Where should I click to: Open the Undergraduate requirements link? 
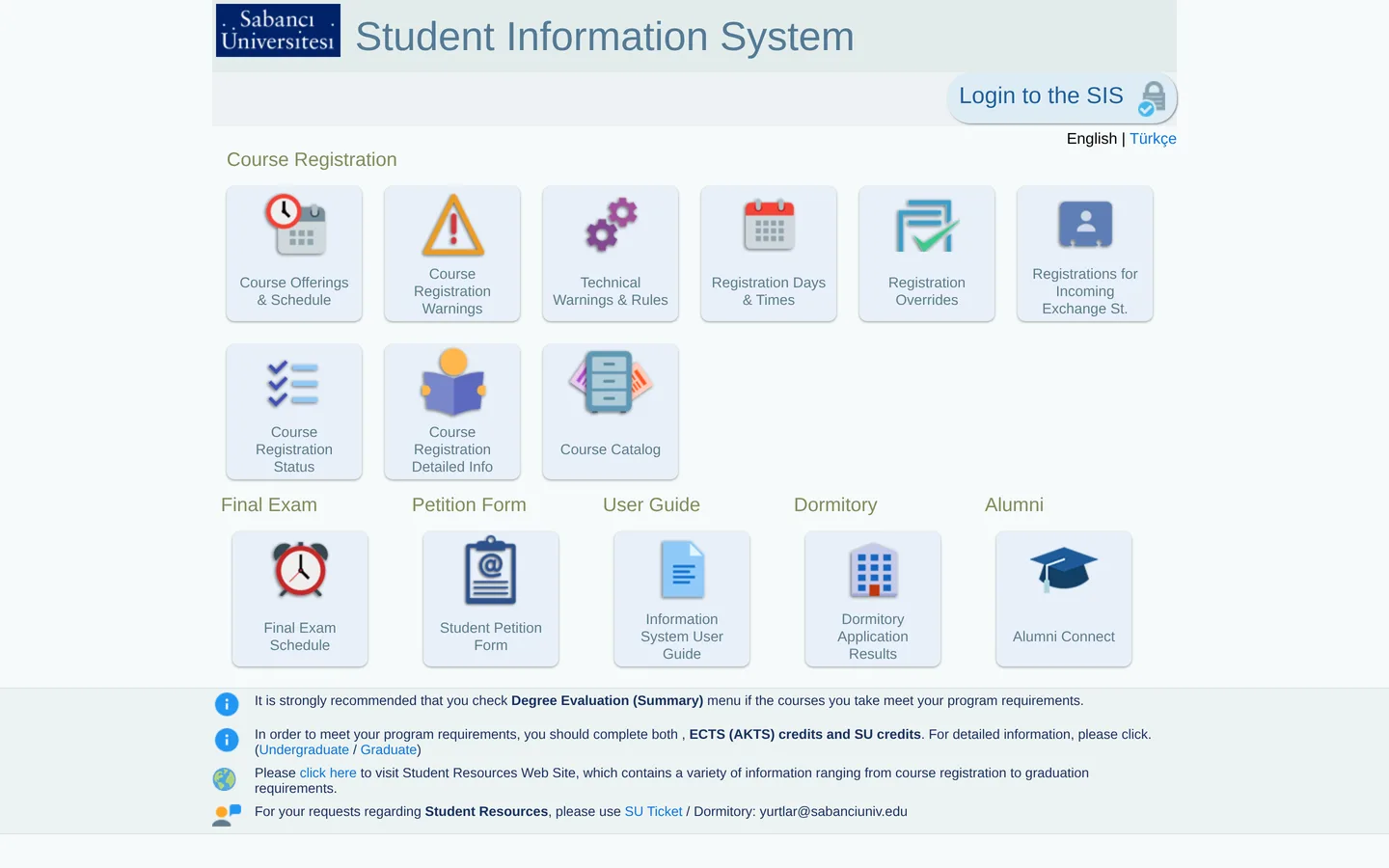coord(304,749)
